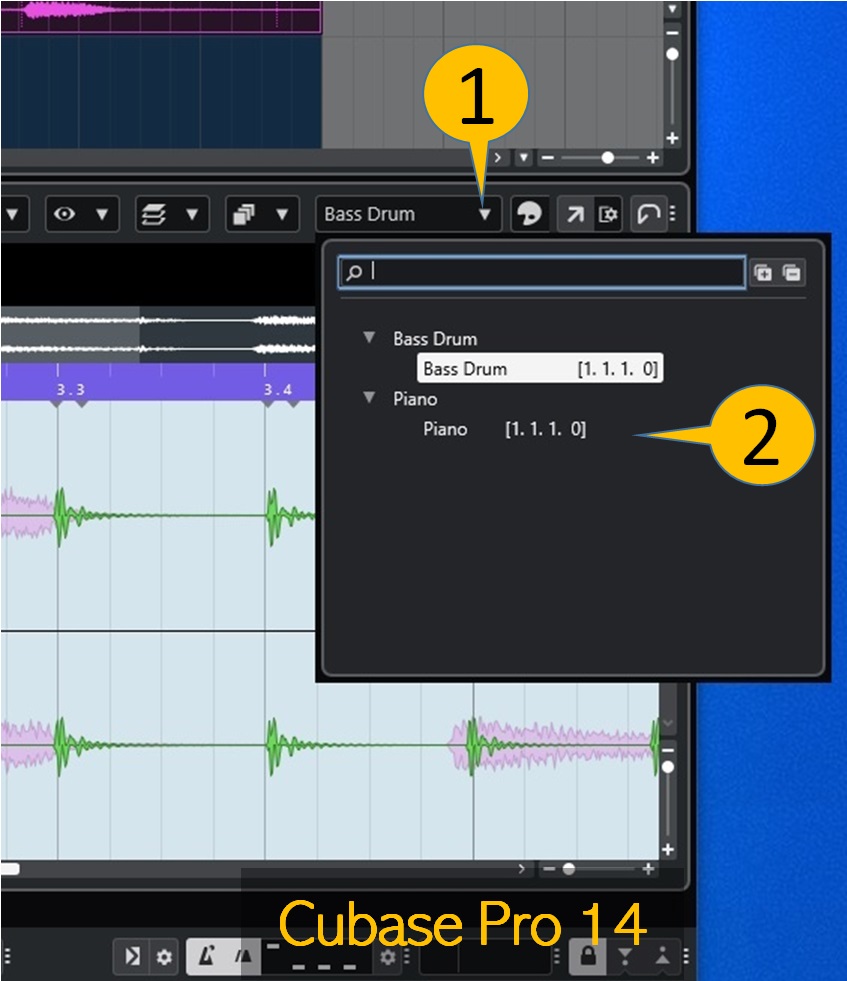The image size is (847, 981).
Task: Open zoom presets dropdown in upper panel
Action: (x=524, y=158)
